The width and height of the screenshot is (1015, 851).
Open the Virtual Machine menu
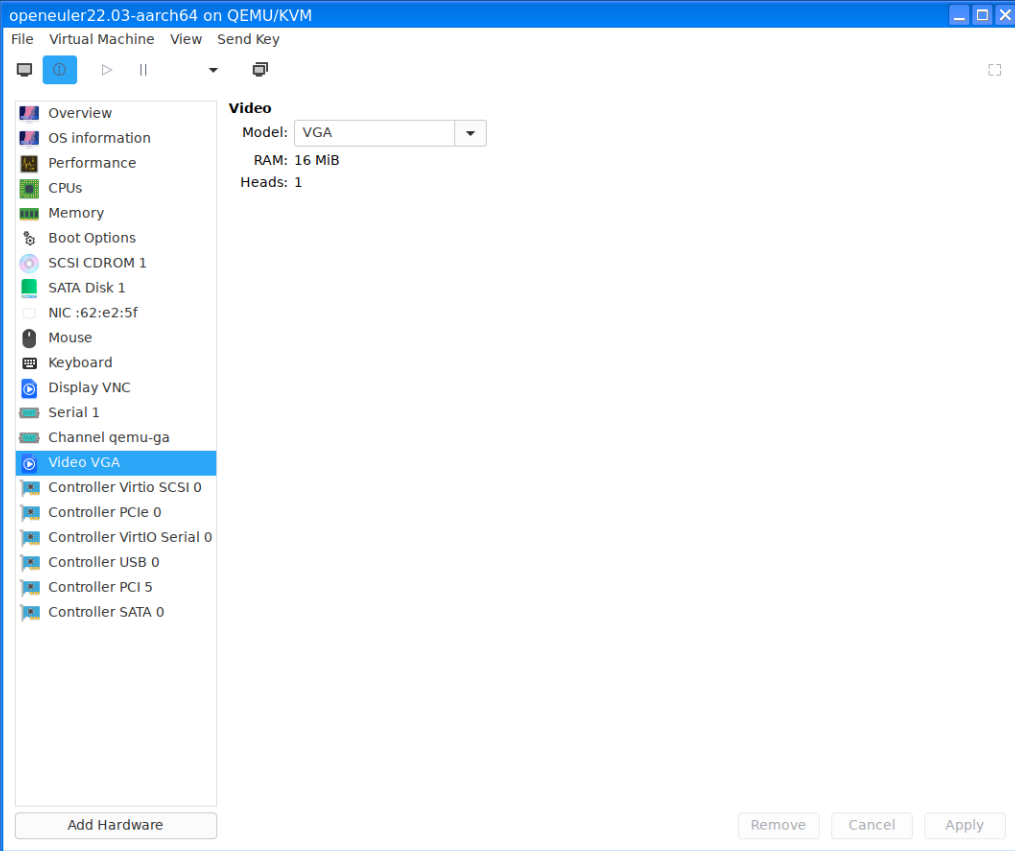click(102, 39)
